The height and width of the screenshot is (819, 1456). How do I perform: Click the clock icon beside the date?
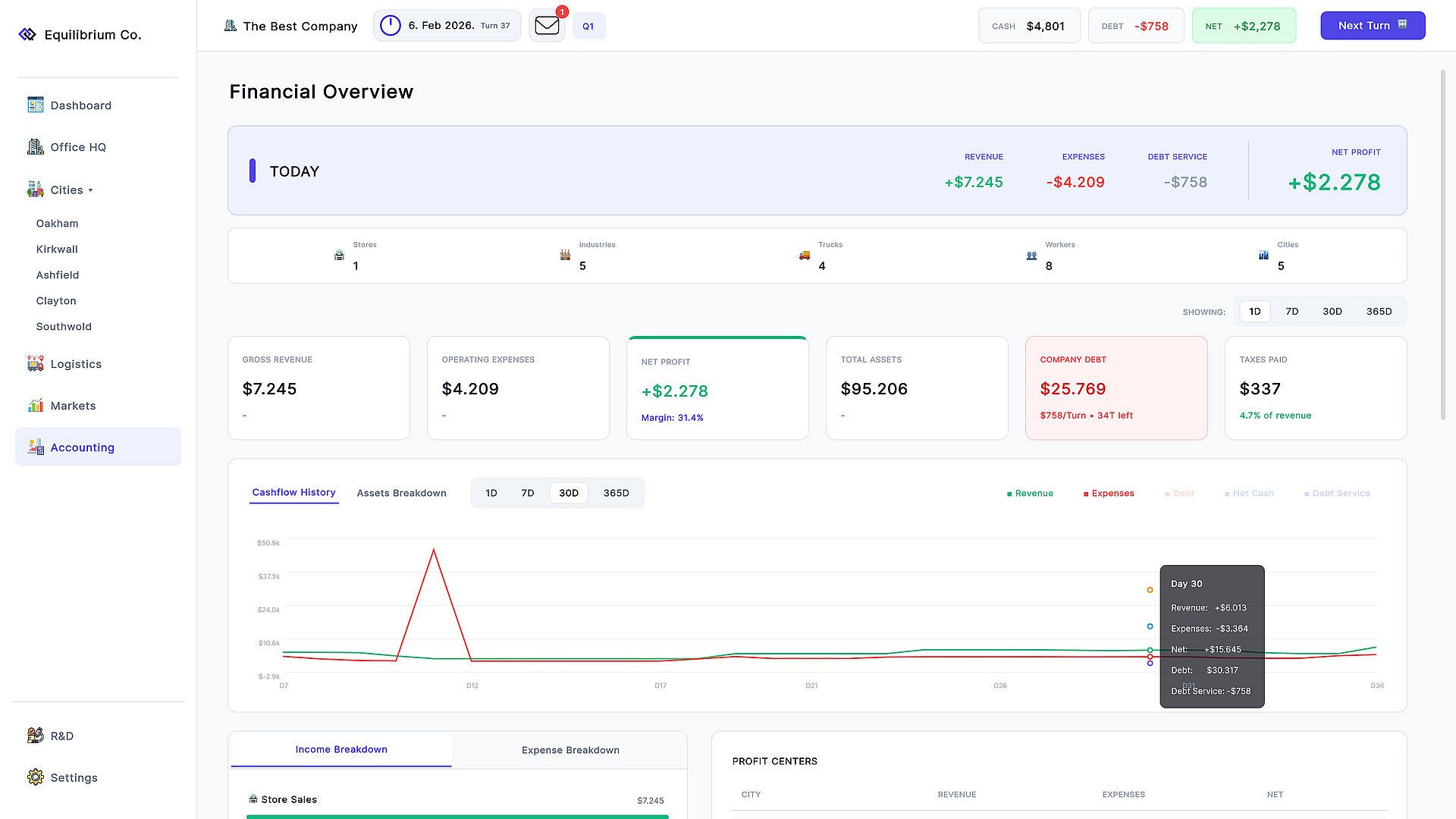click(x=390, y=26)
